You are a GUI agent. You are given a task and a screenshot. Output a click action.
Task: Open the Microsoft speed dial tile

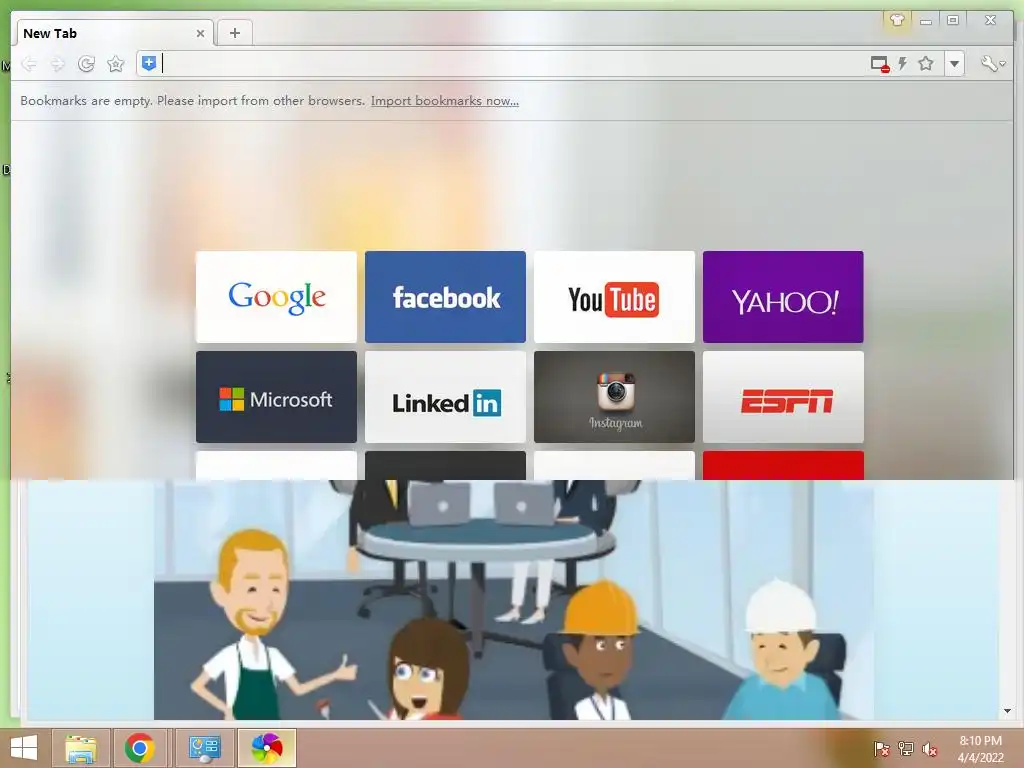point(276,396)
